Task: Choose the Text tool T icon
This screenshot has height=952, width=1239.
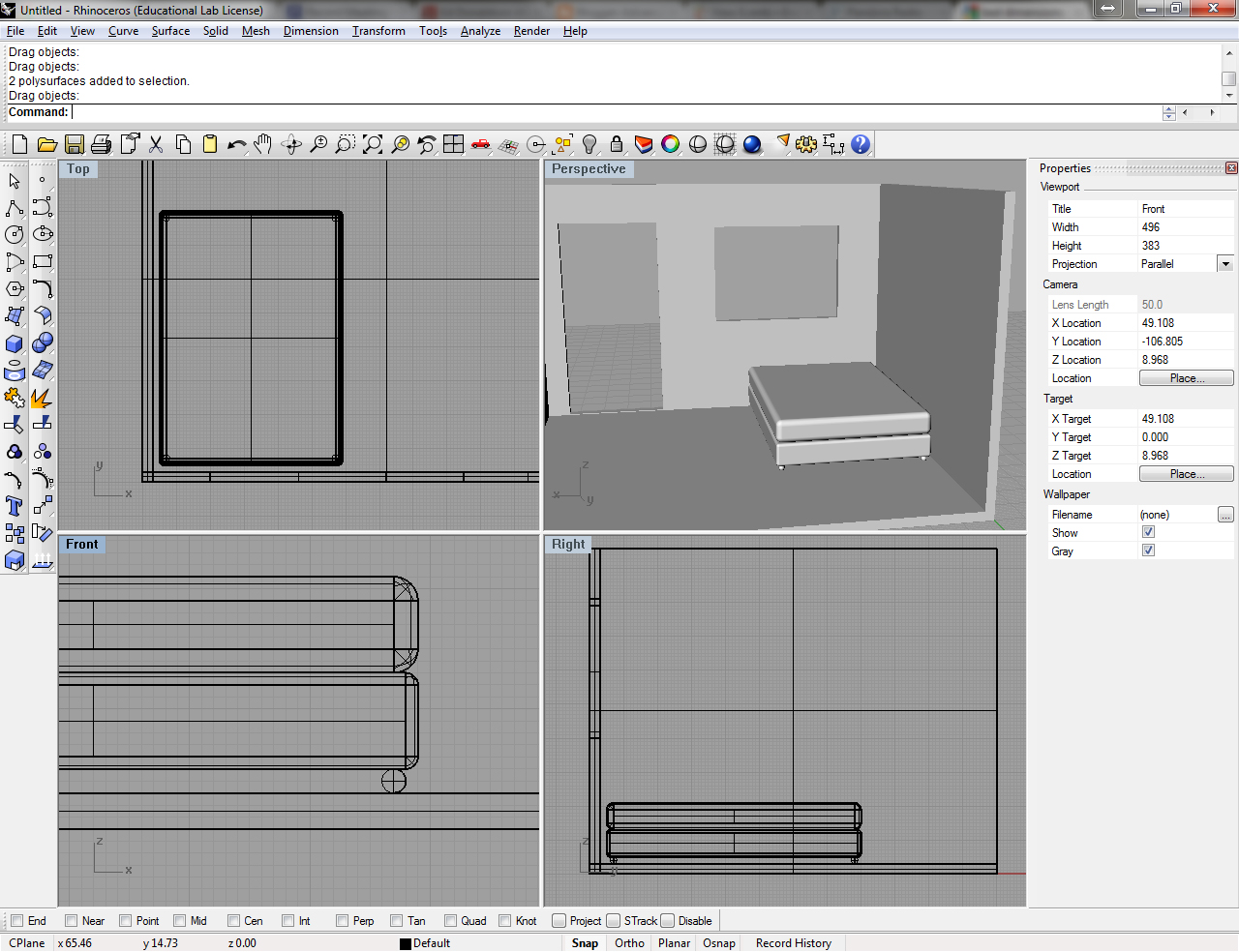Action: (15, 506)
